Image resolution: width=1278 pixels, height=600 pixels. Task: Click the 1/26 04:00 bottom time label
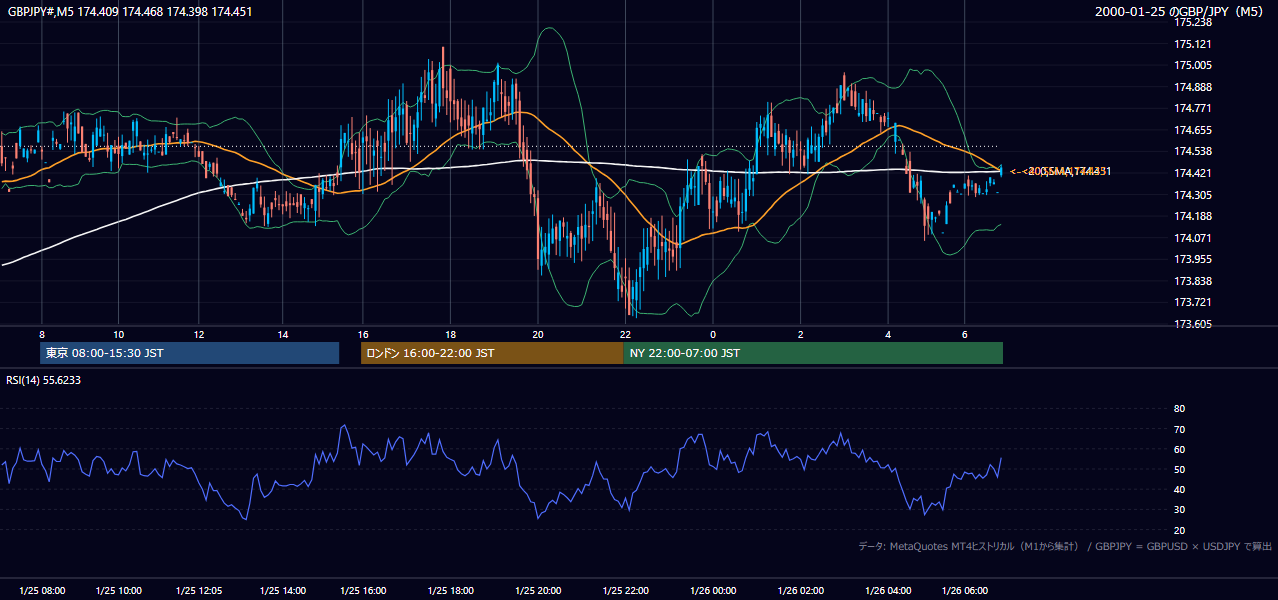pos(888,591)
